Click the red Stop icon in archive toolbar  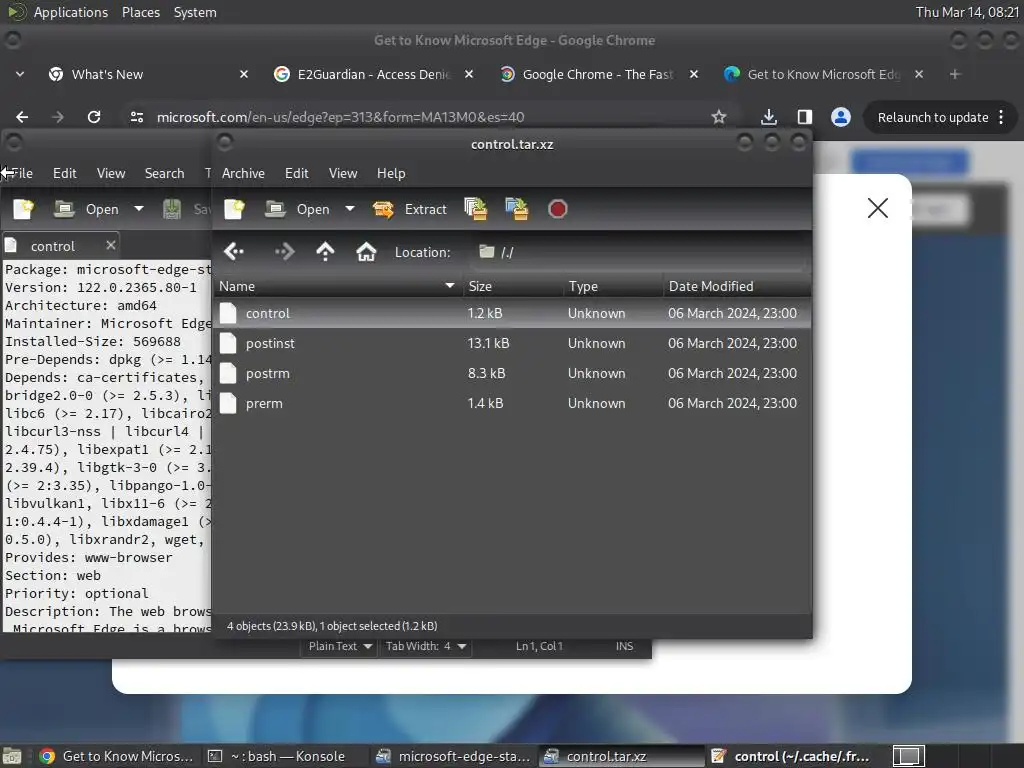tap(558, 209)
